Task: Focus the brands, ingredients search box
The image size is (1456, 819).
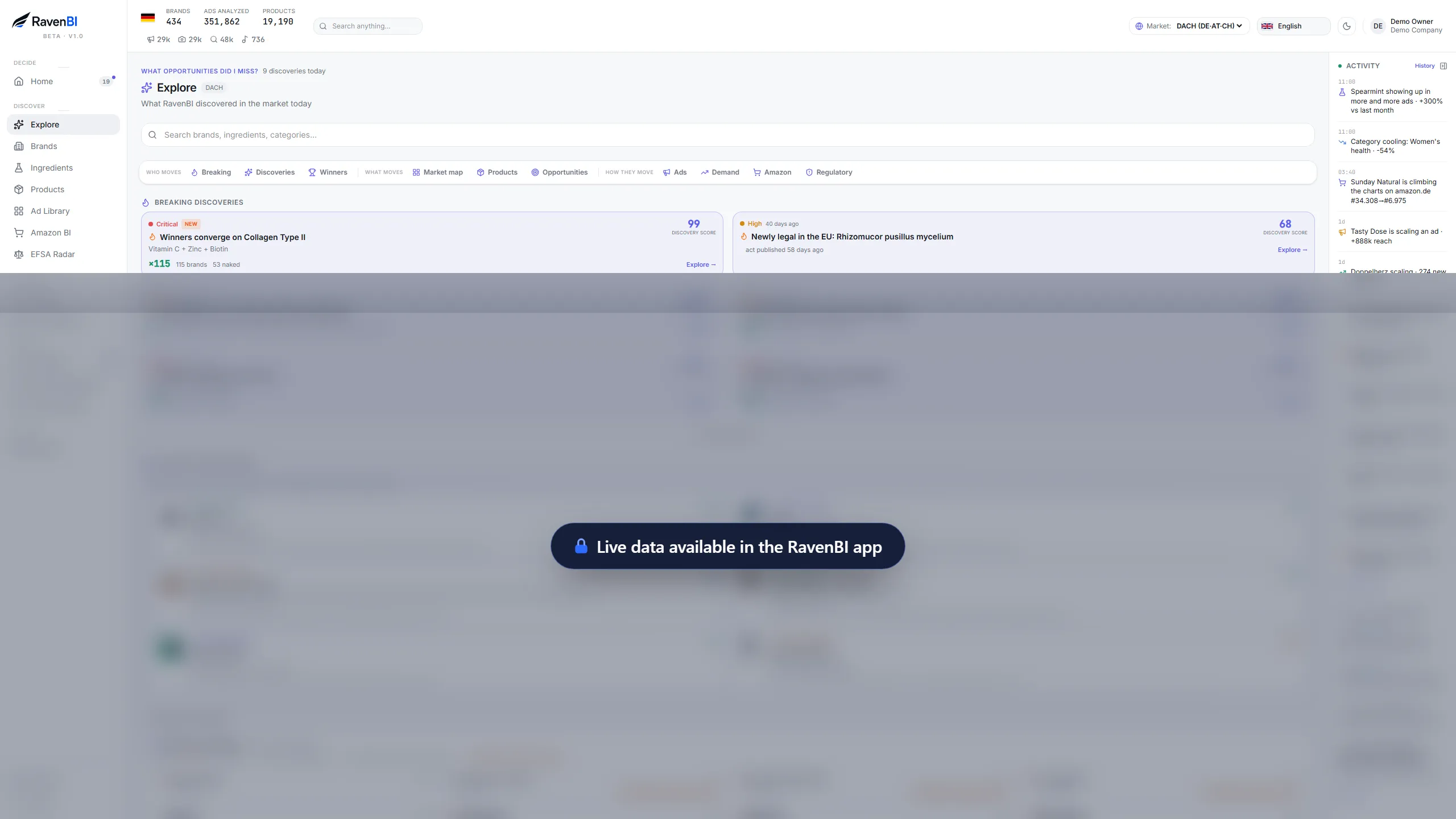Action: 727,135
